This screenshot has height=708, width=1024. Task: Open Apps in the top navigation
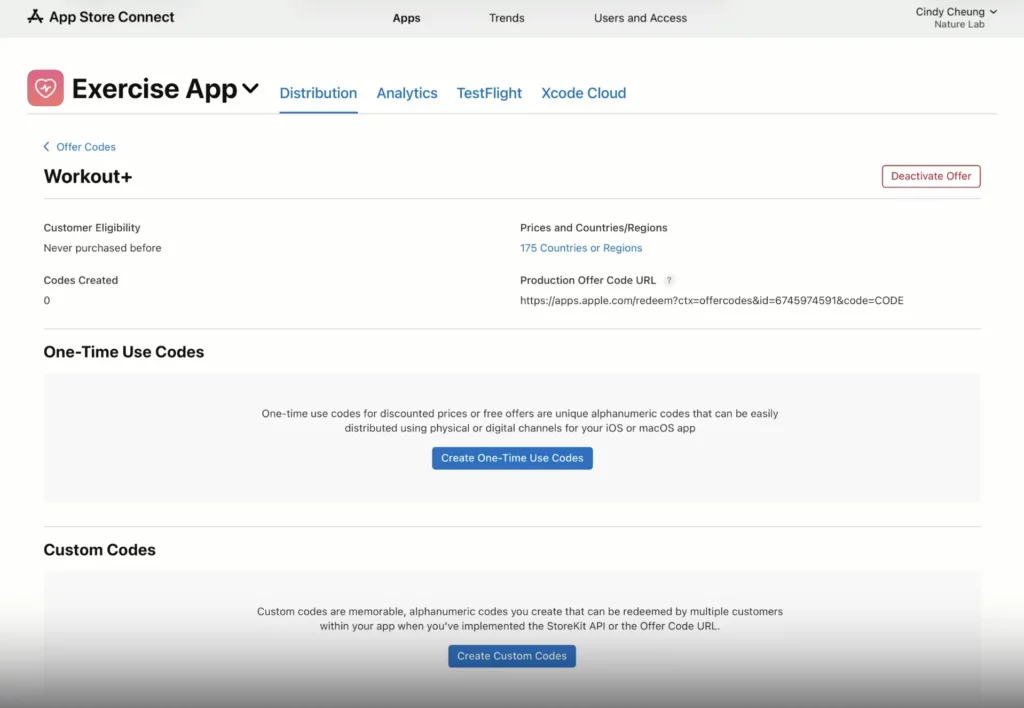(x=406, y=18)
